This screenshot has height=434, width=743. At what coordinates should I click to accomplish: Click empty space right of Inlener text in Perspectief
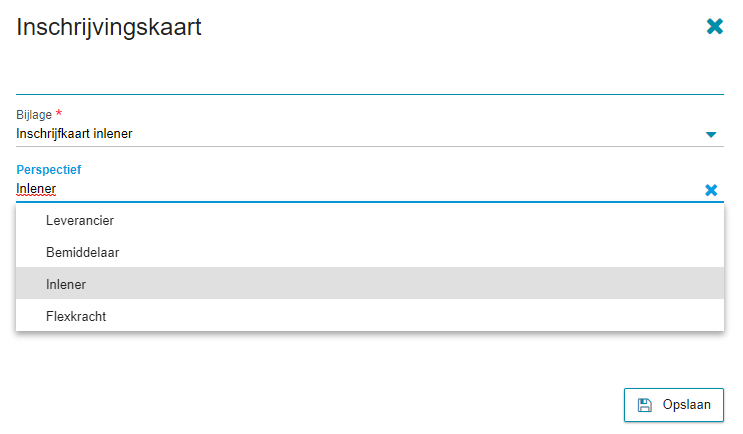(x=379, y=189)
